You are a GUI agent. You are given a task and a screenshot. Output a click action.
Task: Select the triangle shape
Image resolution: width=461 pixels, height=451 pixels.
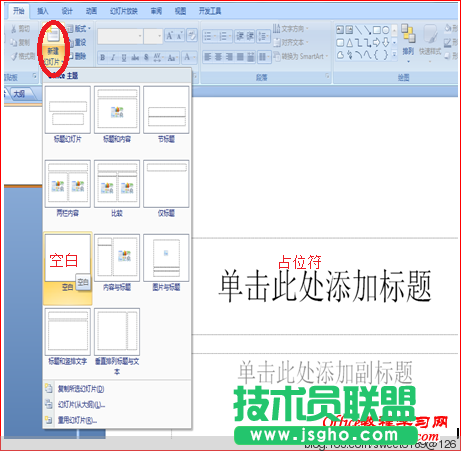[x=349, y=42]
